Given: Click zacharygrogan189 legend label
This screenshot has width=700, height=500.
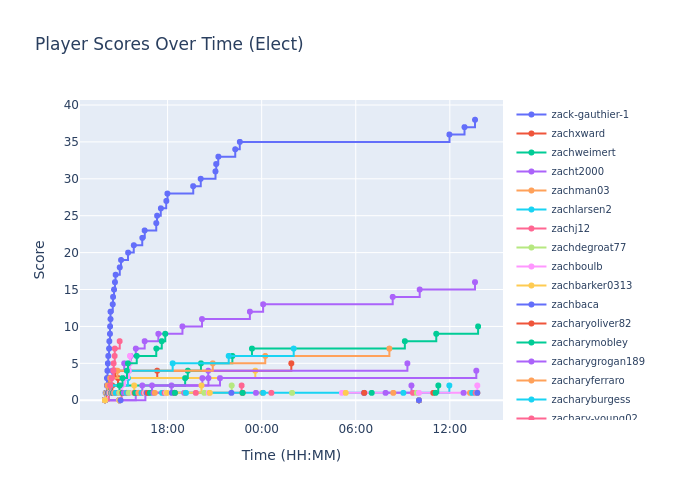Looking at the screenshot, I should [x=597, y=362].
